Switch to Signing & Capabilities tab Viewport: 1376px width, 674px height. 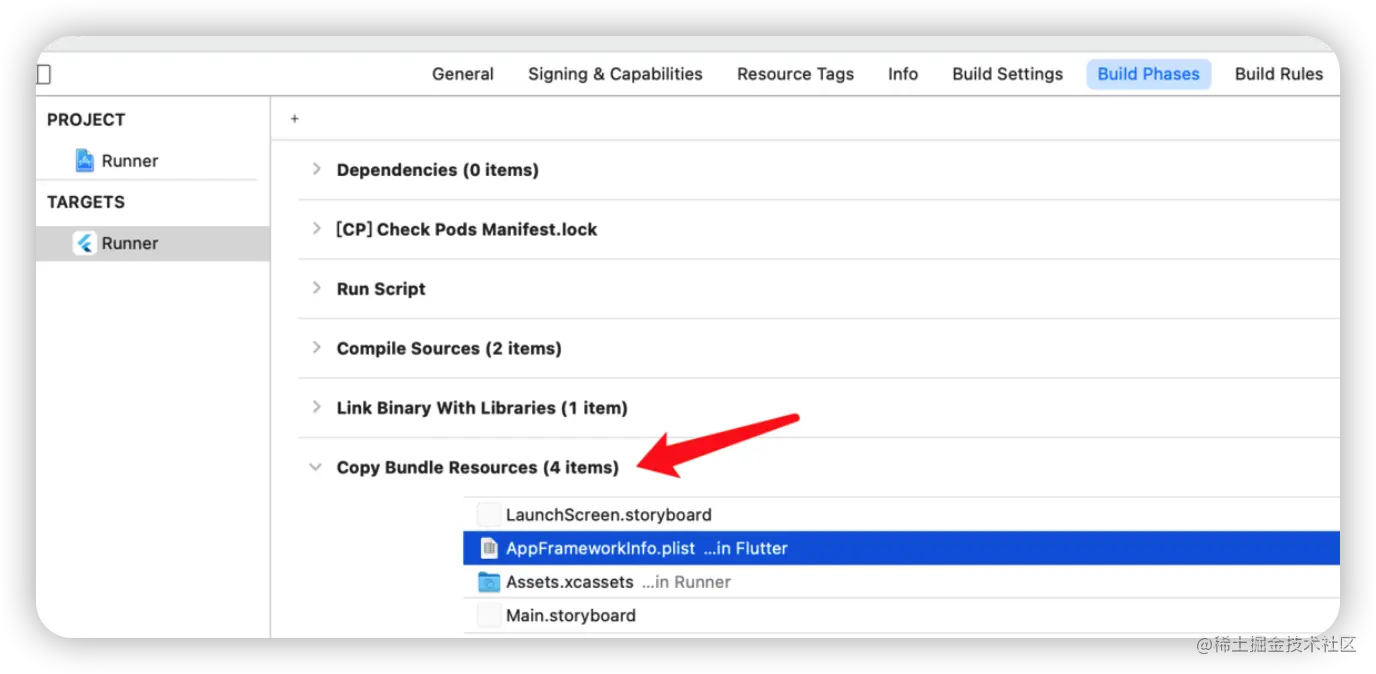tap(615, 74)
